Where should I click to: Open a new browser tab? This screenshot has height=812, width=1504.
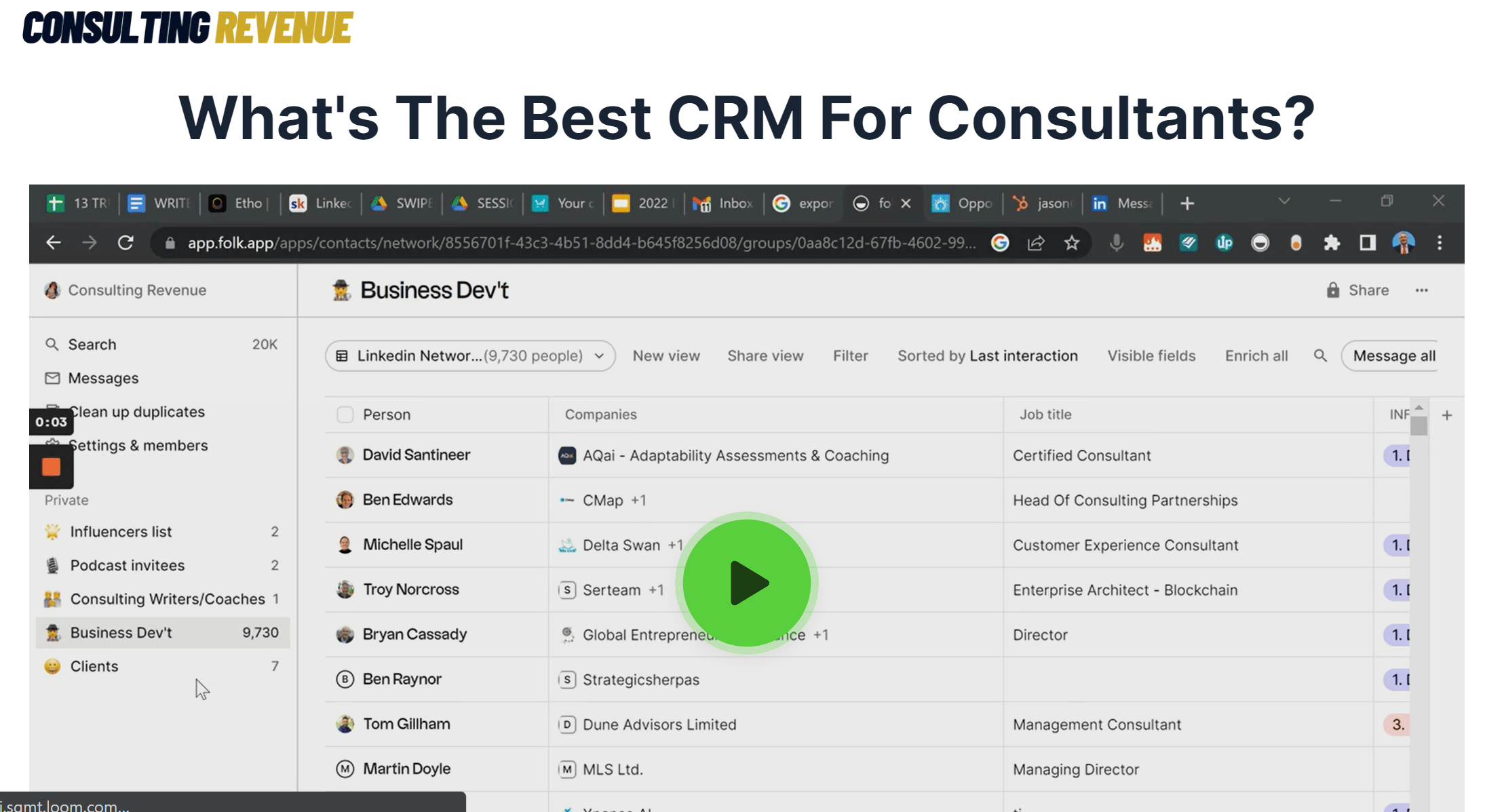[1187, 204]
